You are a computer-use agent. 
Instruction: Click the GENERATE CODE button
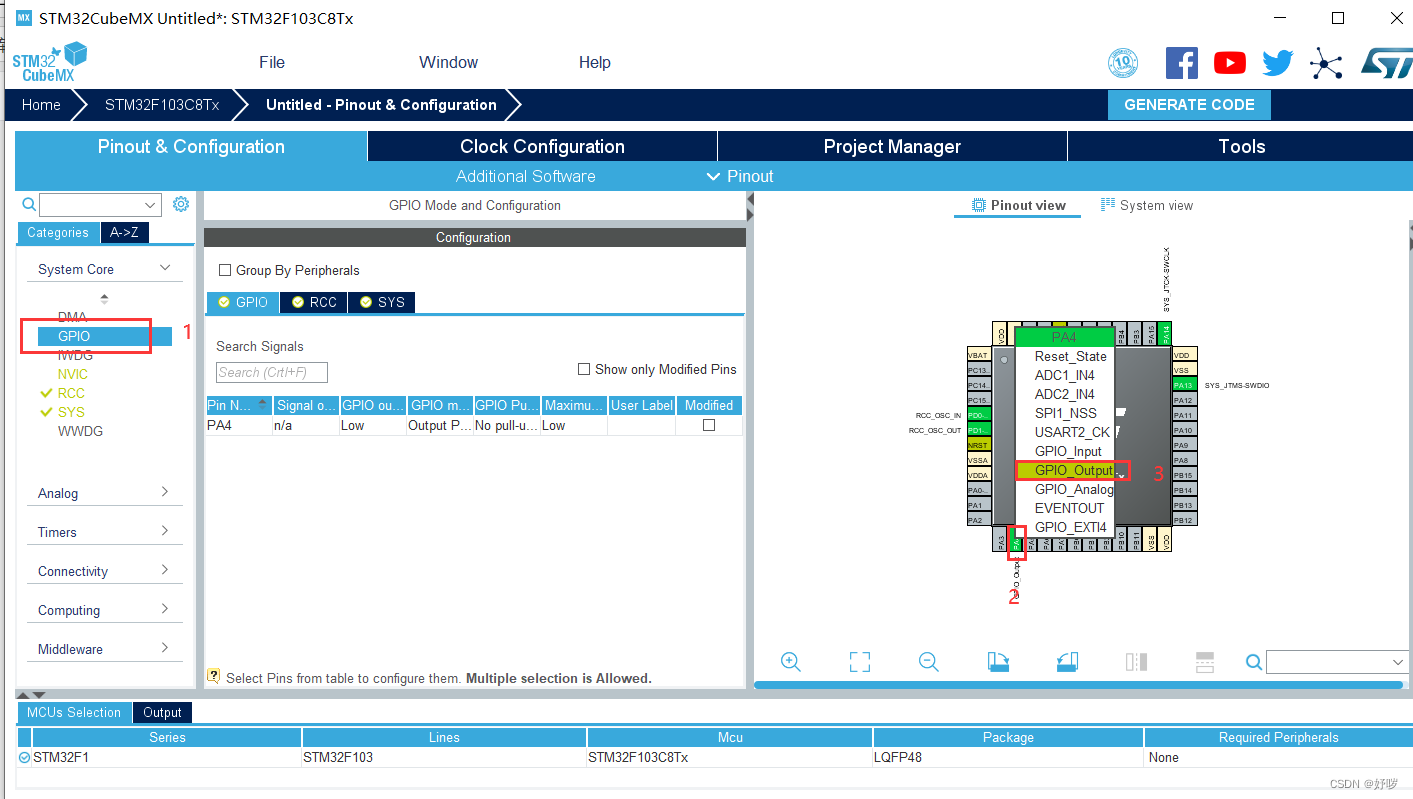tap(1189, 105)
